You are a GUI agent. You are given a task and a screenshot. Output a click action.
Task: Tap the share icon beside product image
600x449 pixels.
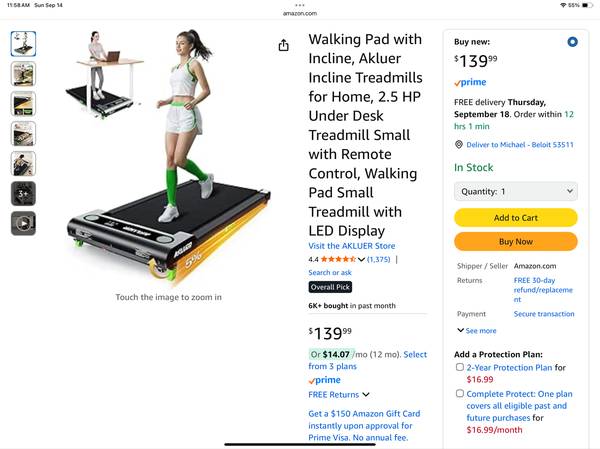coord(283,45)
